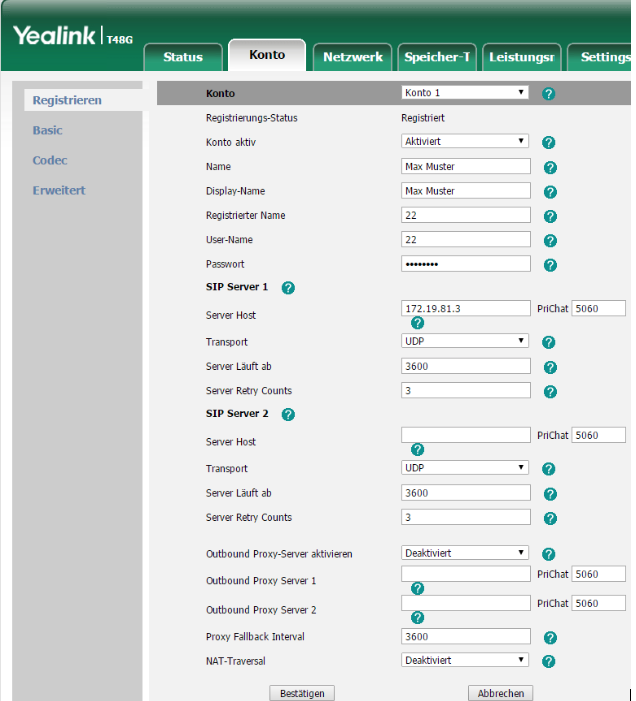636x701 pixels.
Task: Click help icon next to Name field
Action: point(550,168)
